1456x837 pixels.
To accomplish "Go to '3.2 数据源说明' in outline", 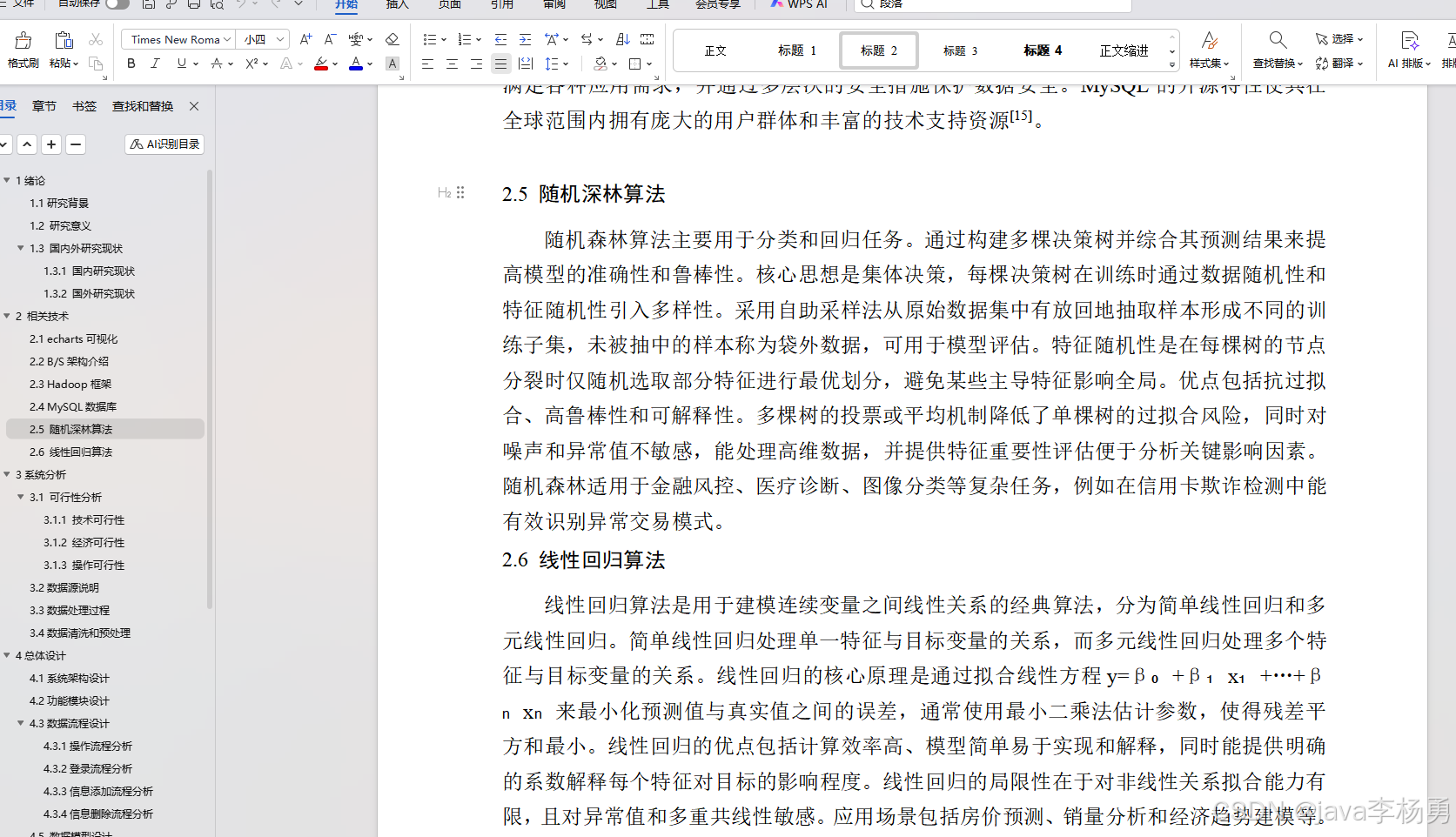I will (64, 587).
